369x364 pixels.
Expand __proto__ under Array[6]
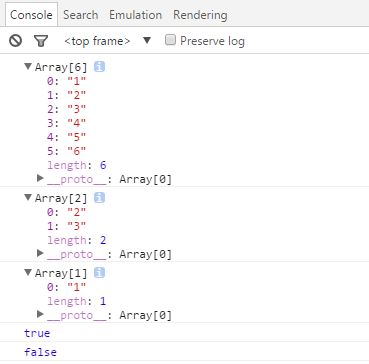coord(40,178)
